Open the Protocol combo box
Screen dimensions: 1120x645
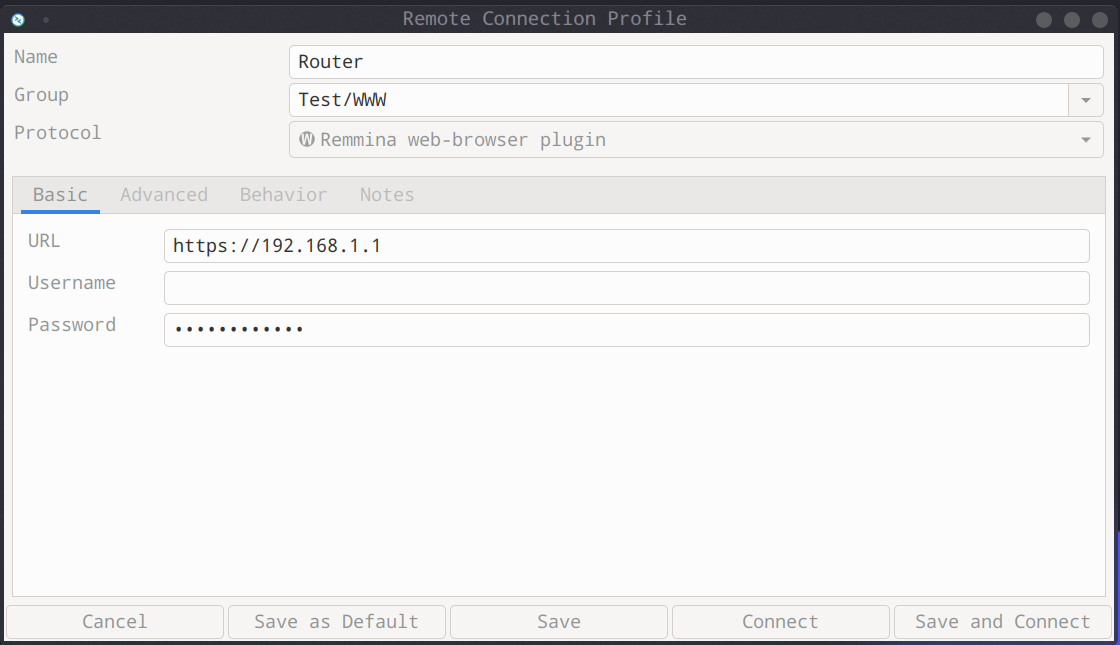pos(695,140)
